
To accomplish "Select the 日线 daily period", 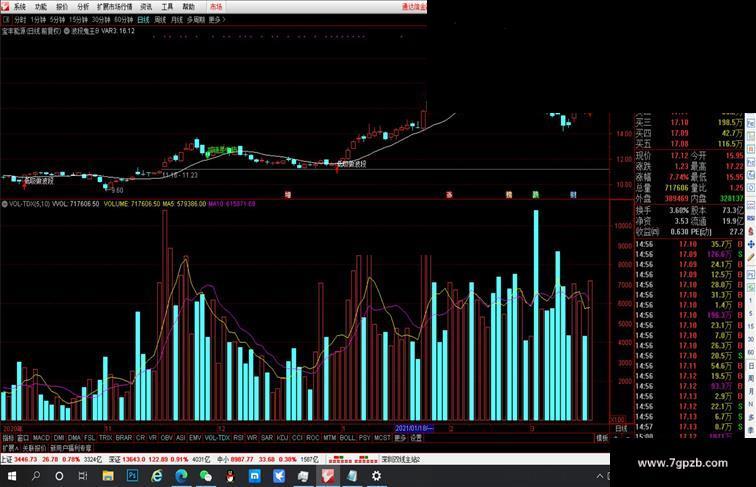I will [x=143, y=20].
